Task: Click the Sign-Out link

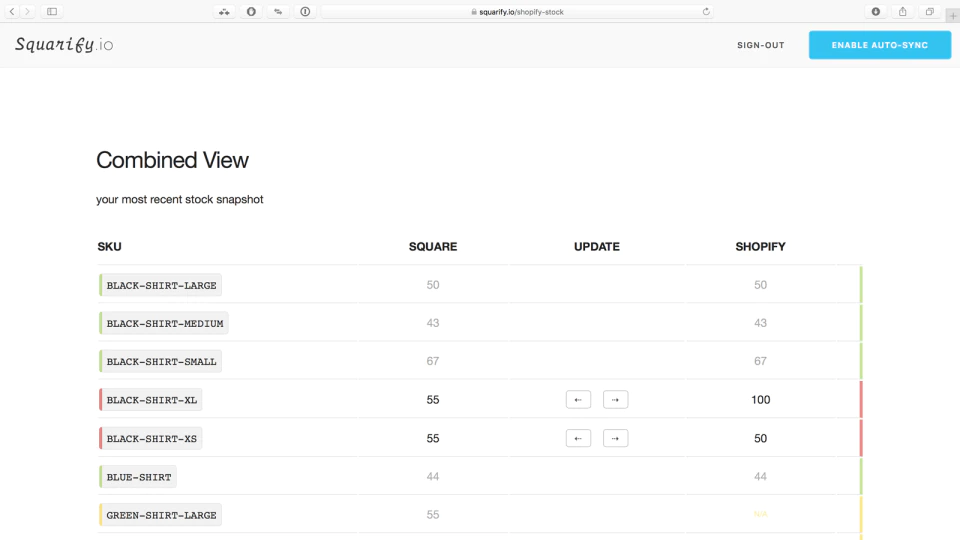Action: tap(760, 45)
